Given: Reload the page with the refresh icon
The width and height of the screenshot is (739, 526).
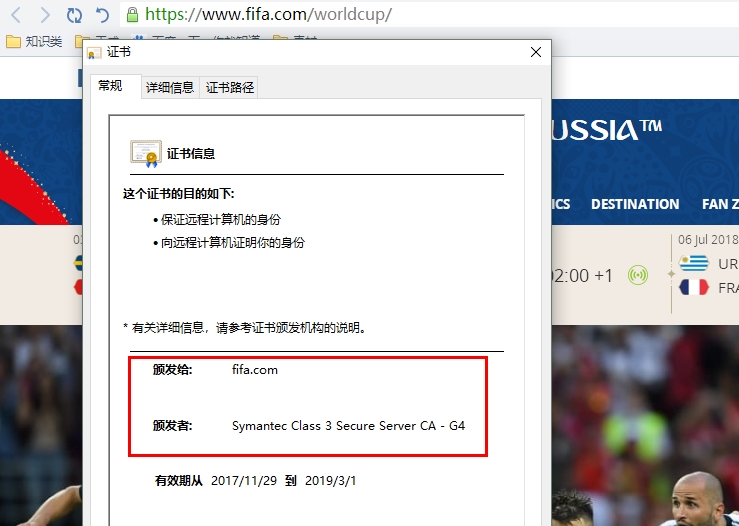Looking at the screenshot, I should tap(74, 15).
